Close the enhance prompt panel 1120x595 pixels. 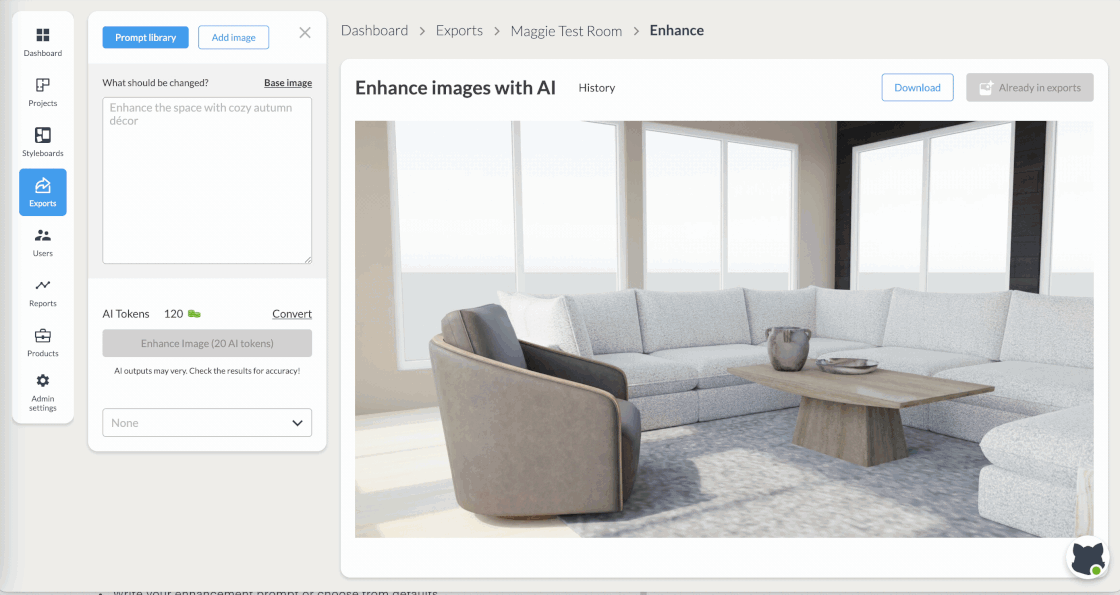pyautogui.click(x=305, y=33)
